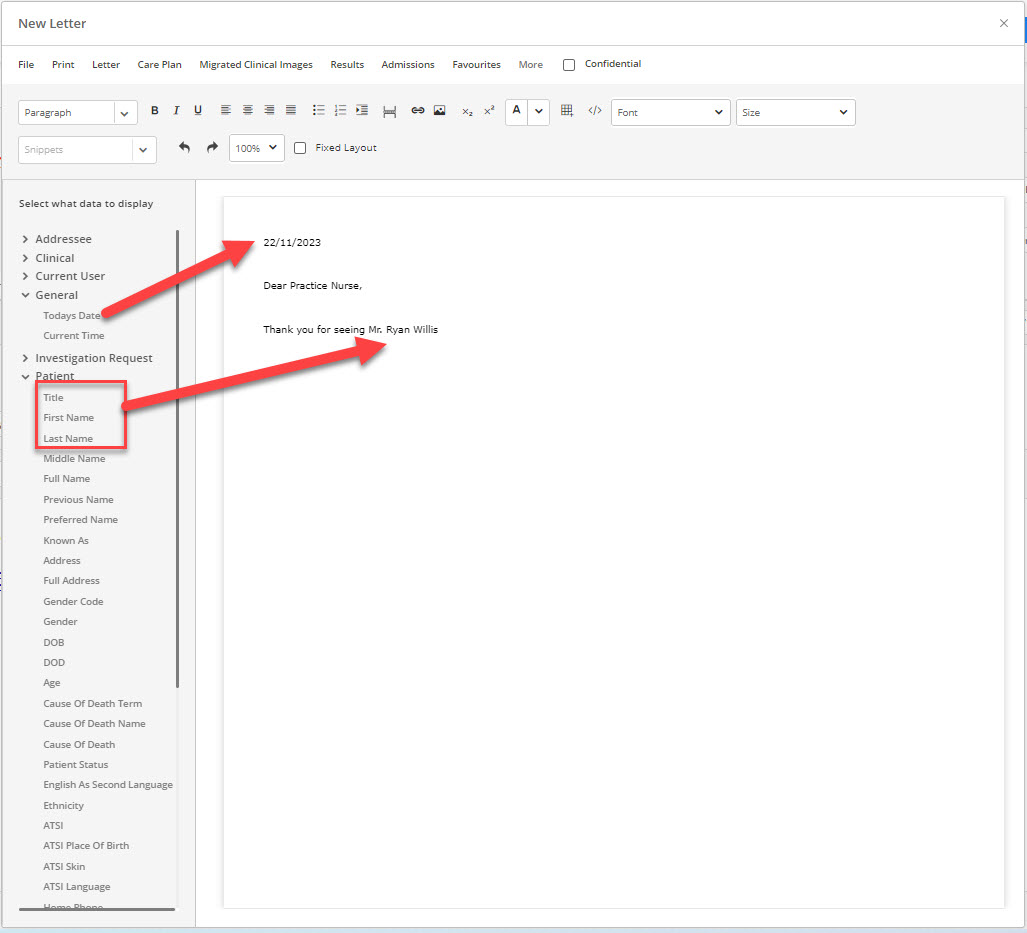The width and height of the screenshot is (1027, 933).
Task: Apply underline formatting
Action: 198,111
